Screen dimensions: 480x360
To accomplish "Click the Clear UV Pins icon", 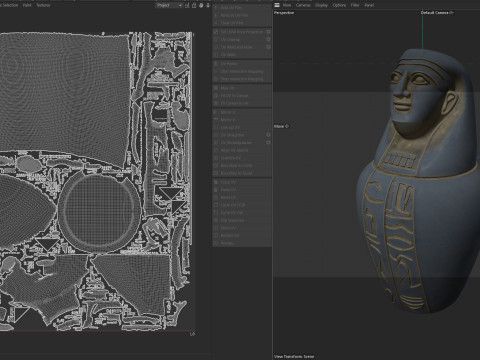I will [x=216, y=23].
